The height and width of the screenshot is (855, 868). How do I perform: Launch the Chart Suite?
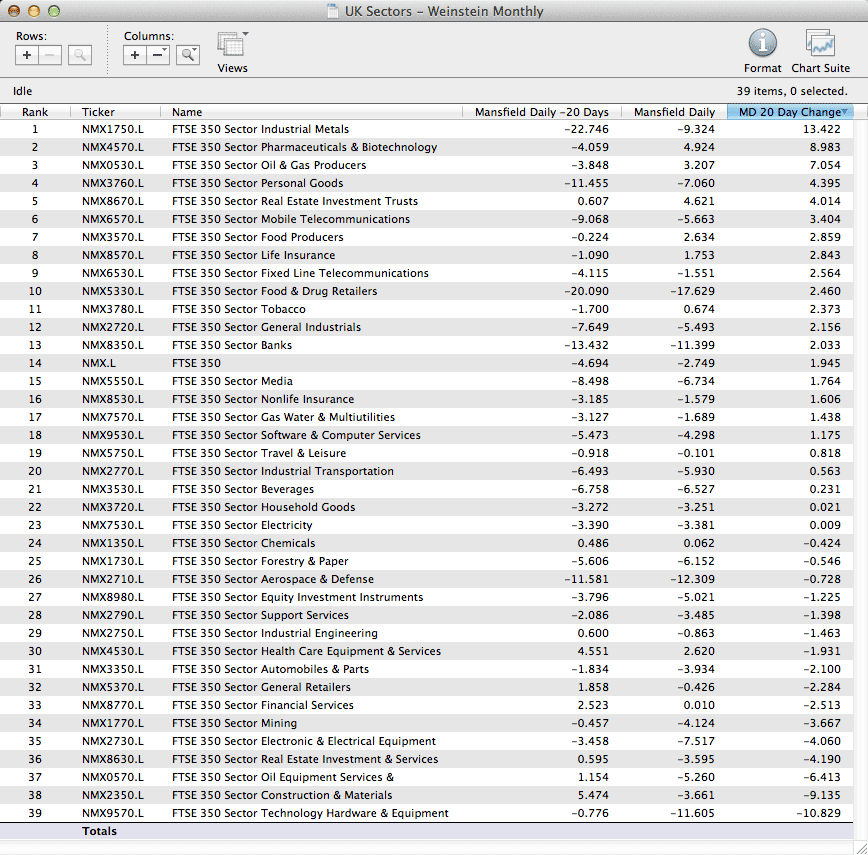click(820, 44)
